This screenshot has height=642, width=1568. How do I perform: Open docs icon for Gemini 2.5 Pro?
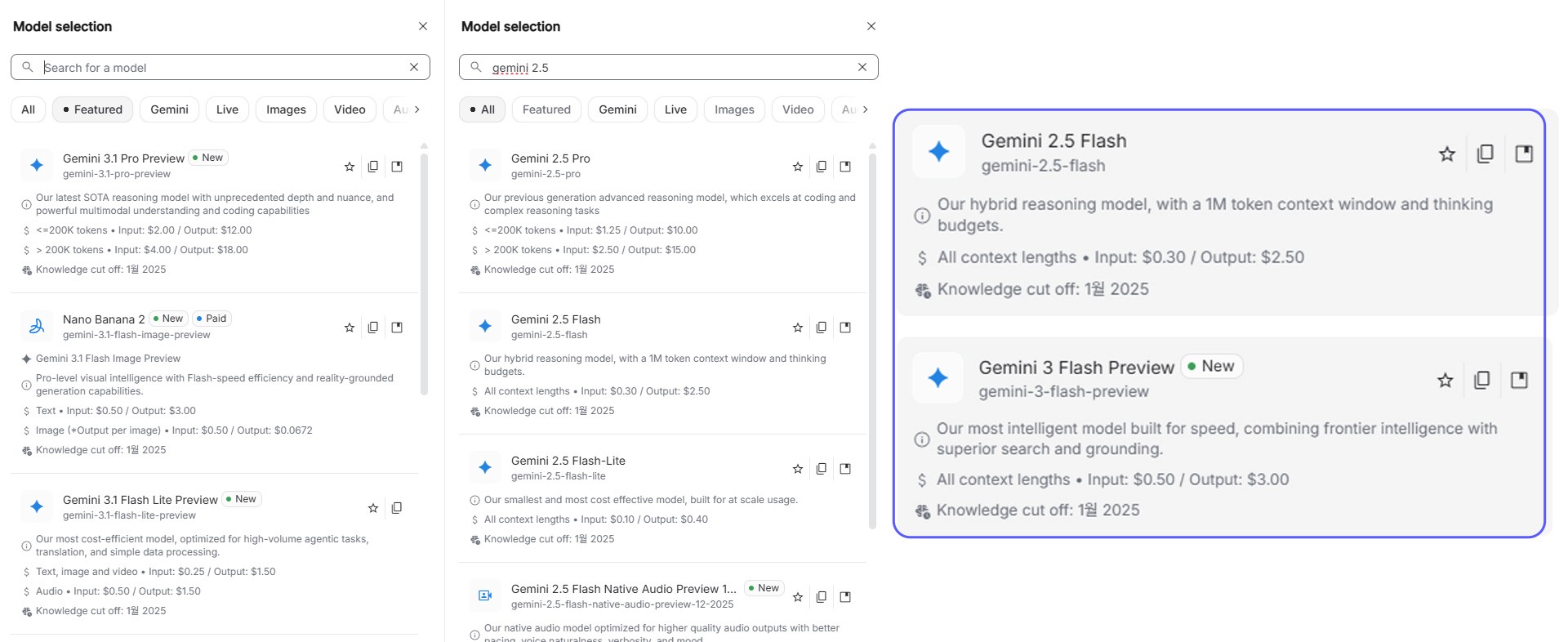pyautogui.click(x=845, y=167)
